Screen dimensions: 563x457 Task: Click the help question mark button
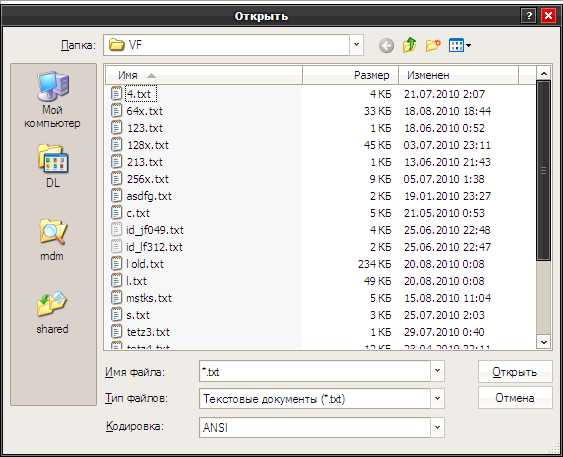pyautogui.click(x=529, y=16)
